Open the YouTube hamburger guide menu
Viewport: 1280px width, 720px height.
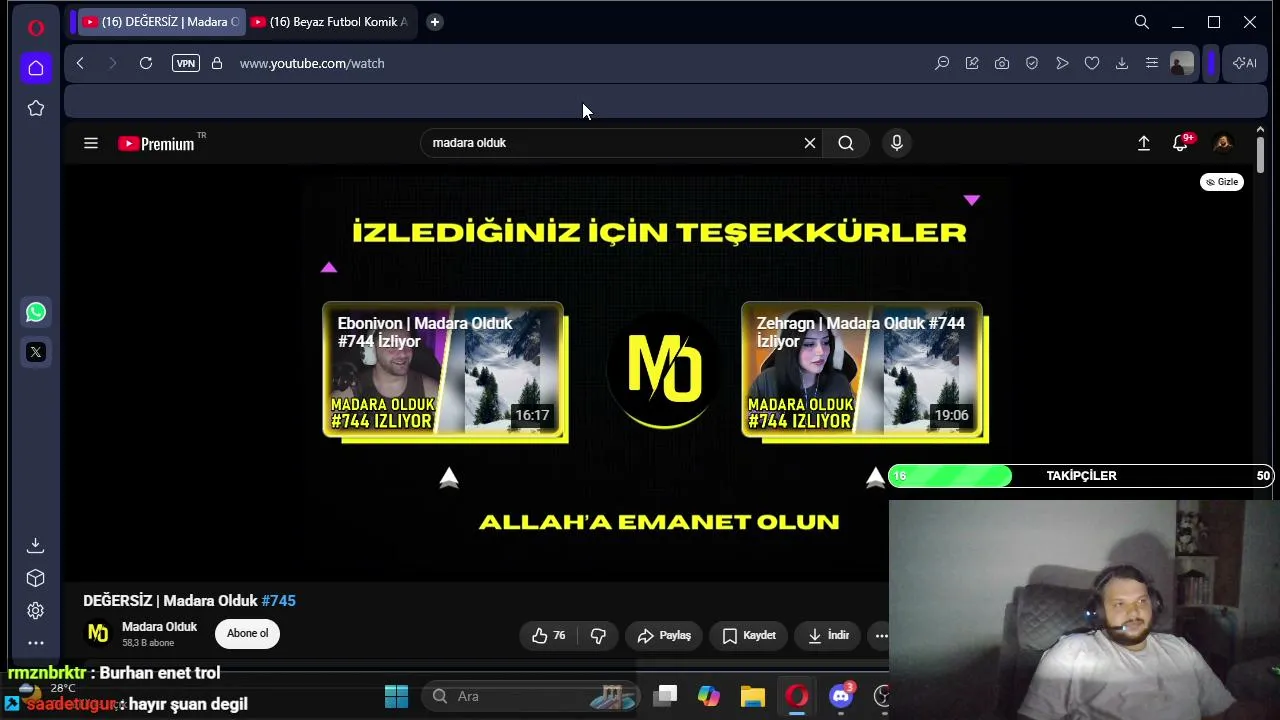91,143
